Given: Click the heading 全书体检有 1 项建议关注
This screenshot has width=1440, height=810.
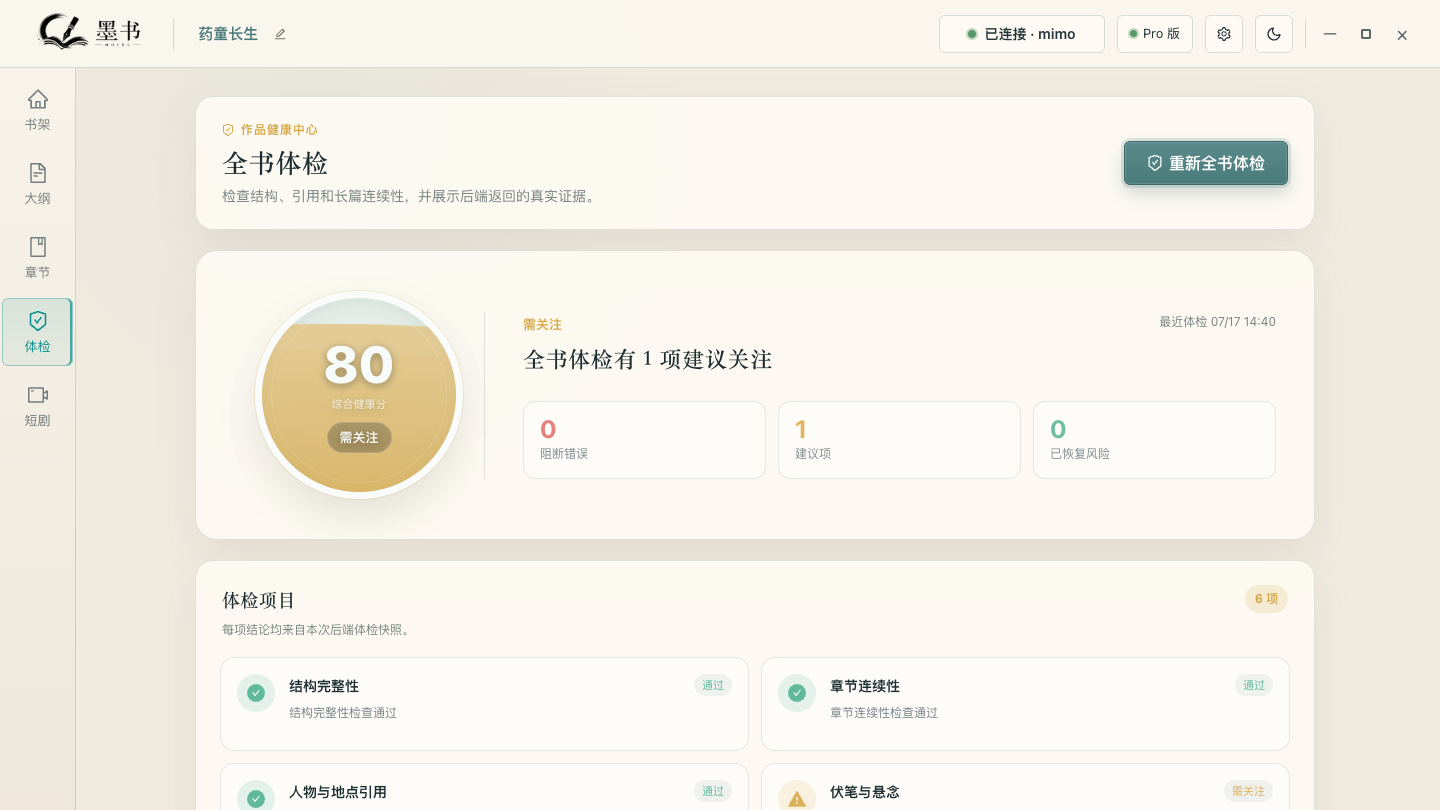Looking at the screenshot, I should [648, 360].
